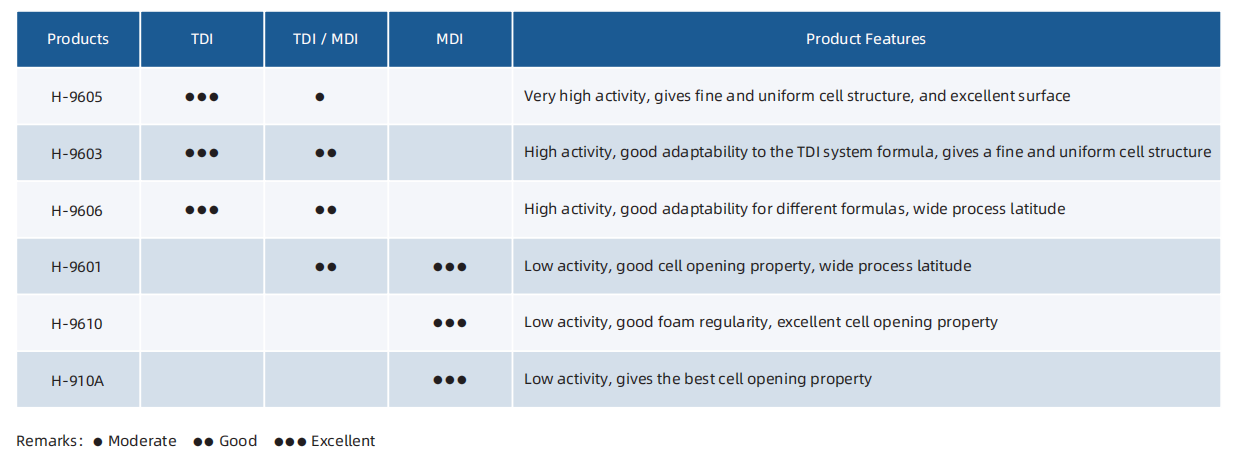
Task: Select the Product Features column header
Action: tap(866, 39)
